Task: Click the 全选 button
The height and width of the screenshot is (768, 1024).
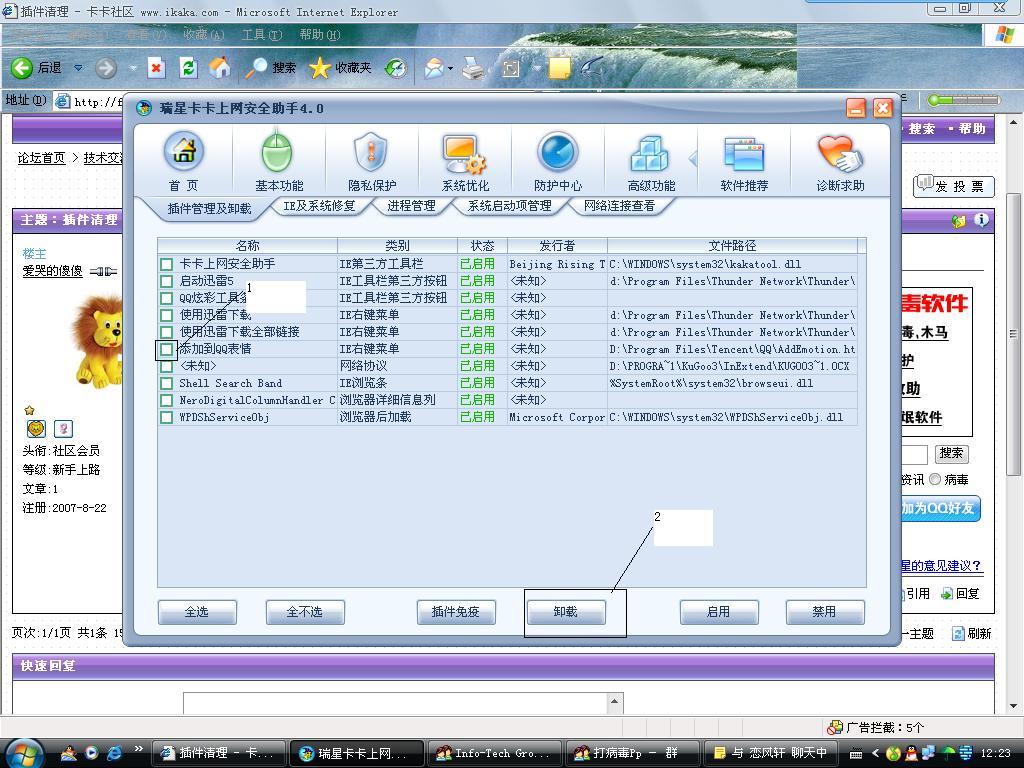Action: coord(197,612)
